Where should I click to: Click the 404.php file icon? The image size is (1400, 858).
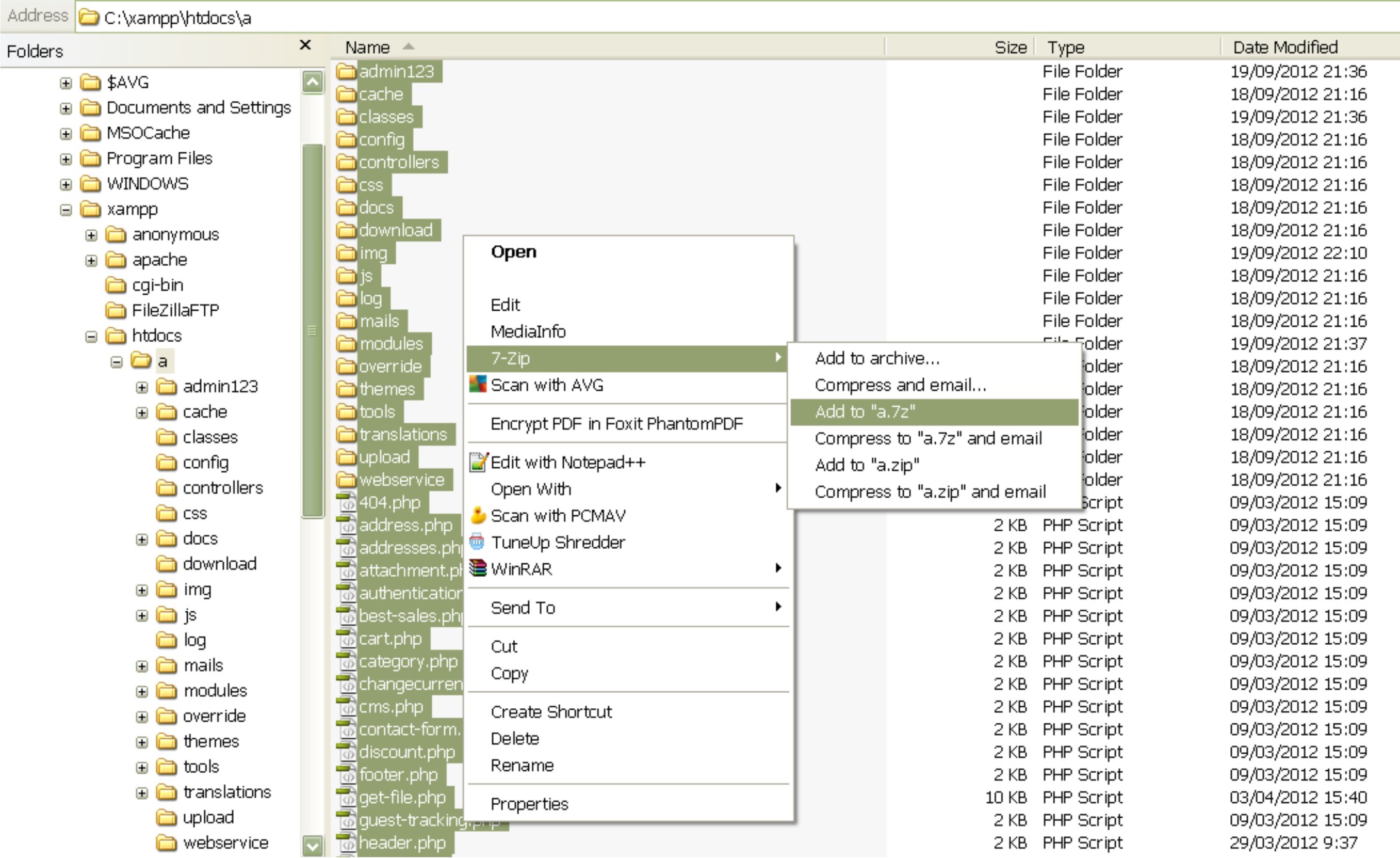pyautogui.click(x=346, y=503)
